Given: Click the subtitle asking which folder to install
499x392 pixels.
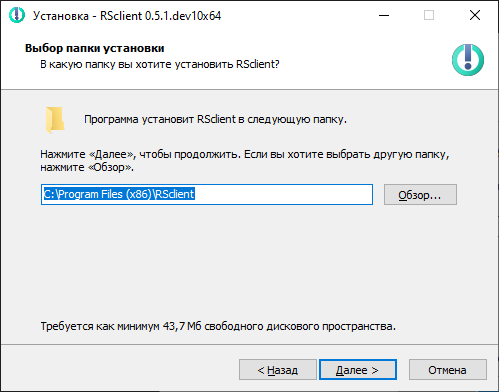Looking at the screenshot, I should [160, 64].
